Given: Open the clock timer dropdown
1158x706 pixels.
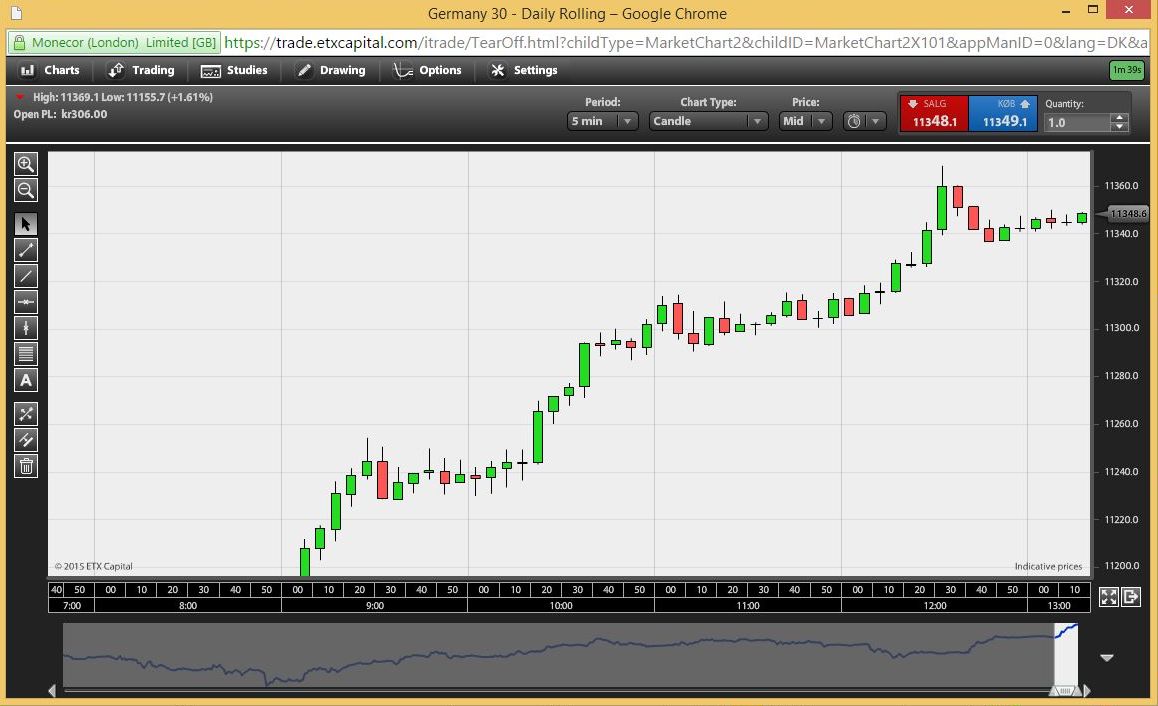Looking at the screenshot, I should (864, 121).
